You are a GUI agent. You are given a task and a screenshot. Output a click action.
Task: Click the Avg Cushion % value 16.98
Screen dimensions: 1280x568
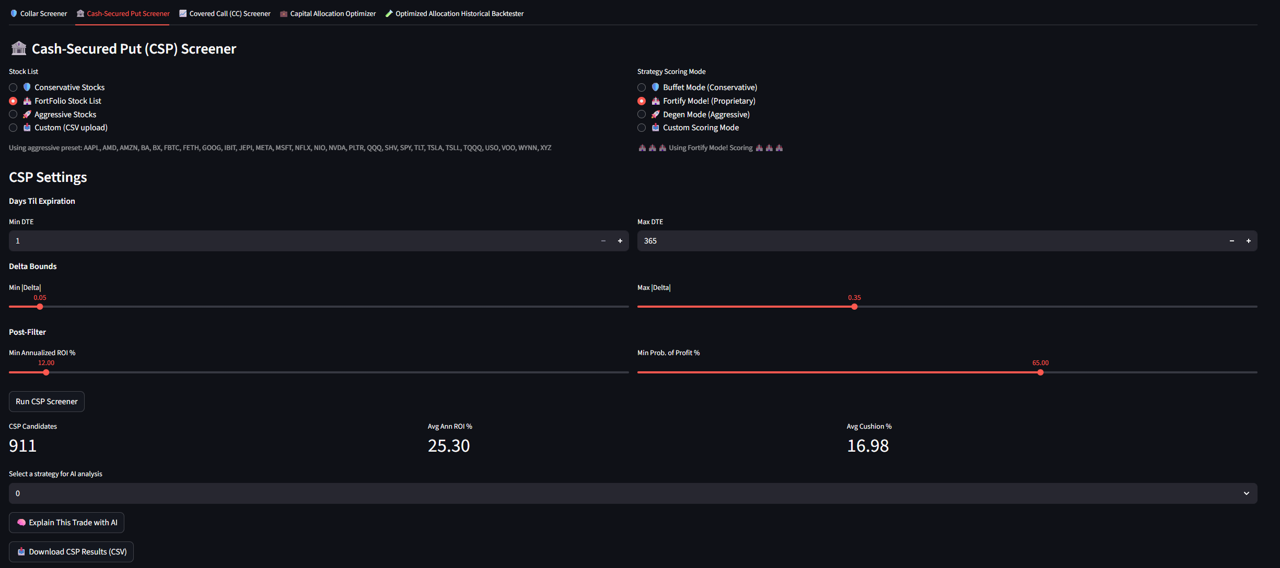(x=868, y=446)
